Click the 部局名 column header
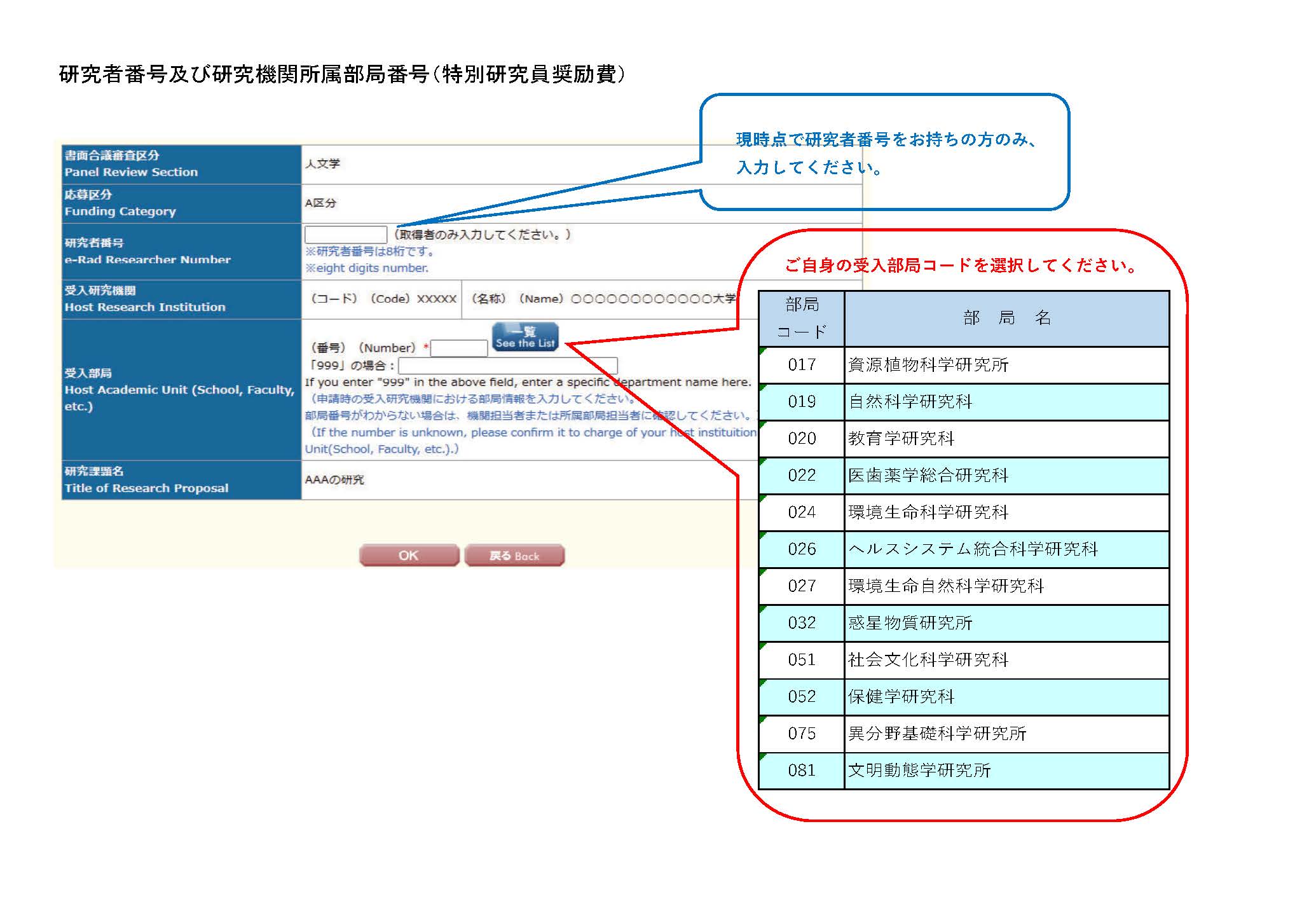 [x=1006, y=319]
